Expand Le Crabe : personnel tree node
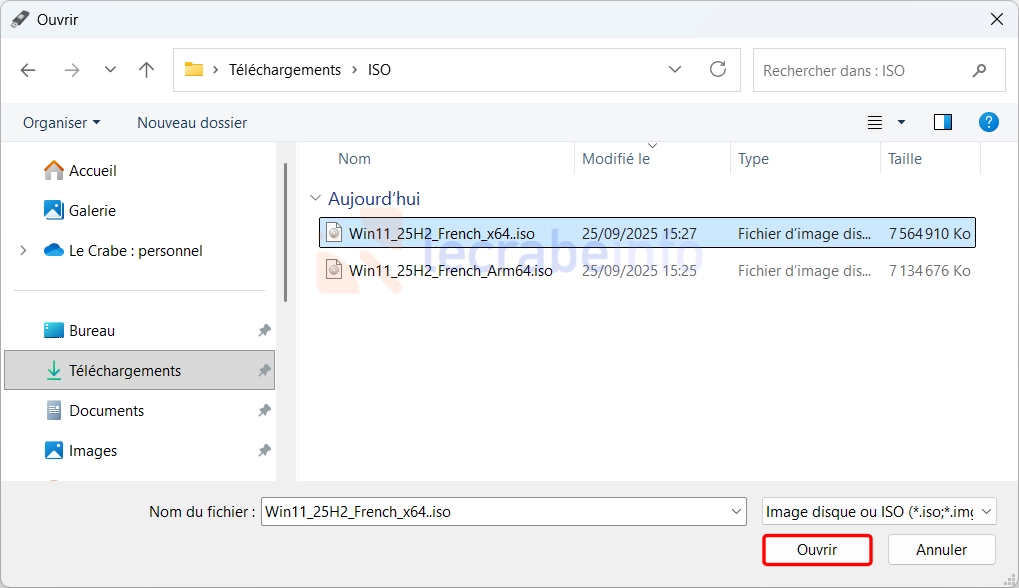The width and height of the screenshot is (1019, 588). [x=23, y=251]
